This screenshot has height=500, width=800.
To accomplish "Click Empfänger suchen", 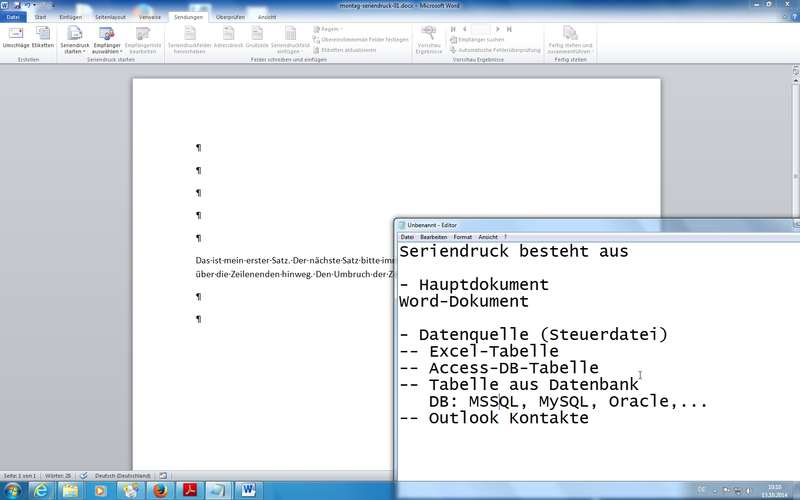I will point(477,39).
